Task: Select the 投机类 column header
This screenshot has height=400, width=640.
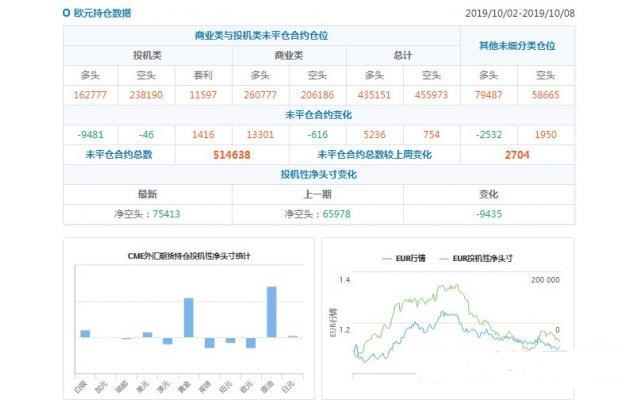Action: pyautogui.click(x=148, y=55)
